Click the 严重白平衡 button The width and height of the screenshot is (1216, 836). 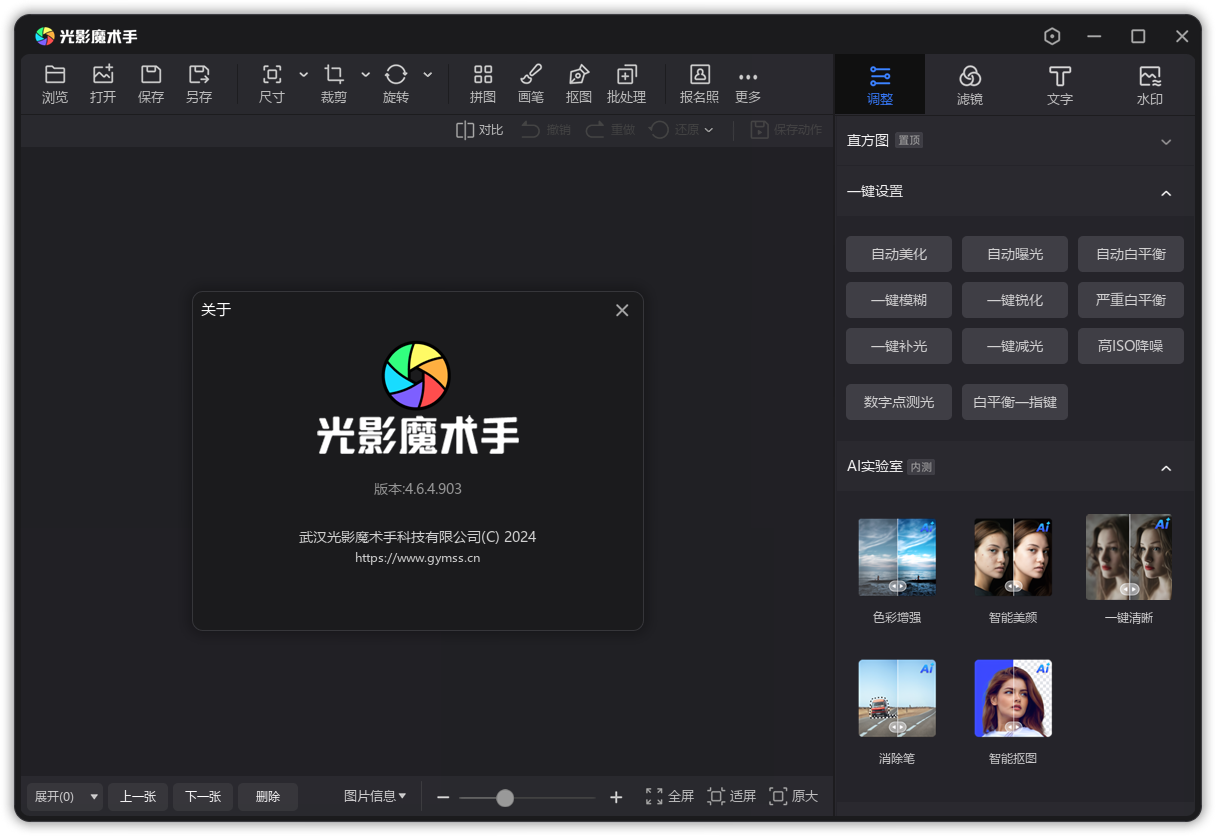coord(1131,300)
